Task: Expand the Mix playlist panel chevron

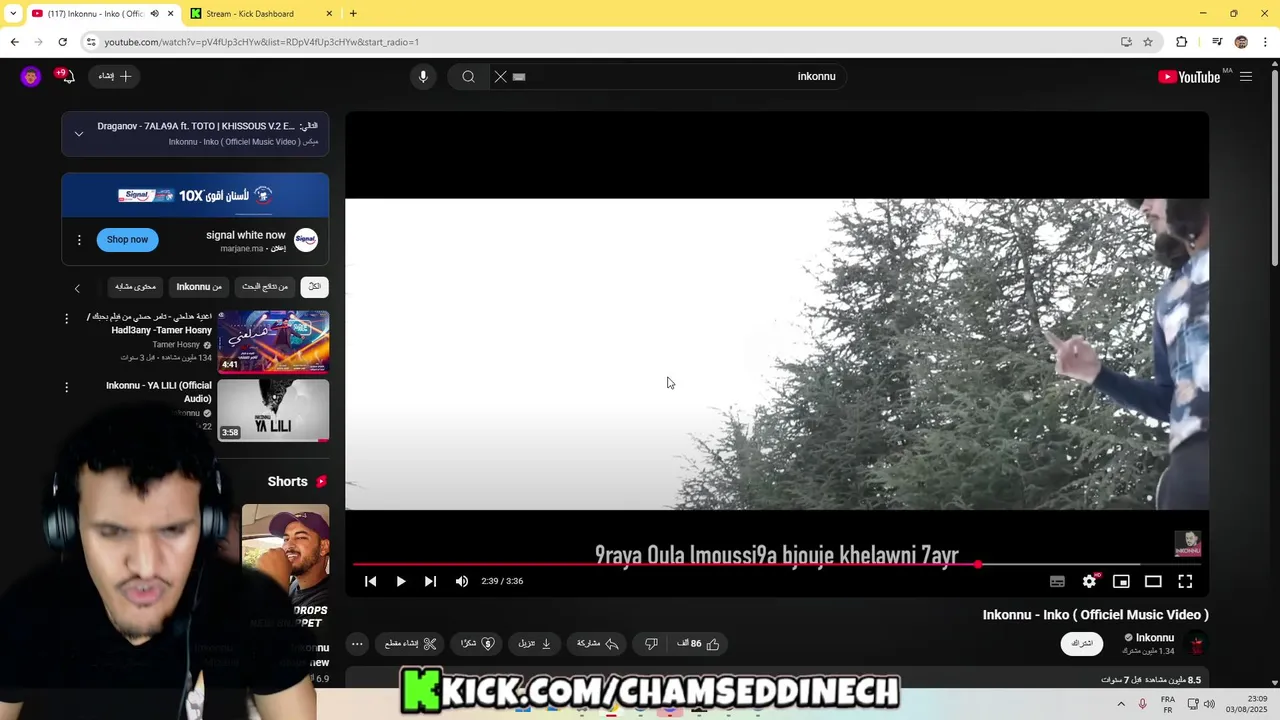Action: click(x=79, y=134)
